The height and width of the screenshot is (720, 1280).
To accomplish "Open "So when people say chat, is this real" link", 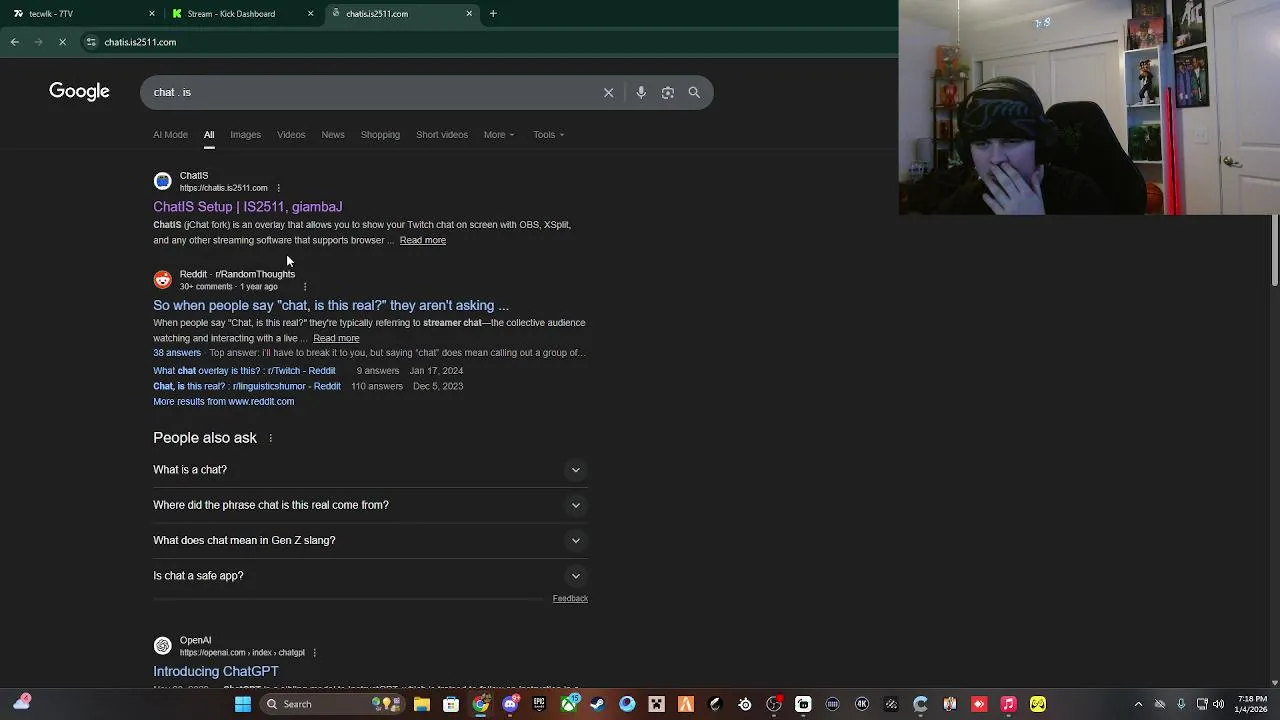I will tap(331, 306).
